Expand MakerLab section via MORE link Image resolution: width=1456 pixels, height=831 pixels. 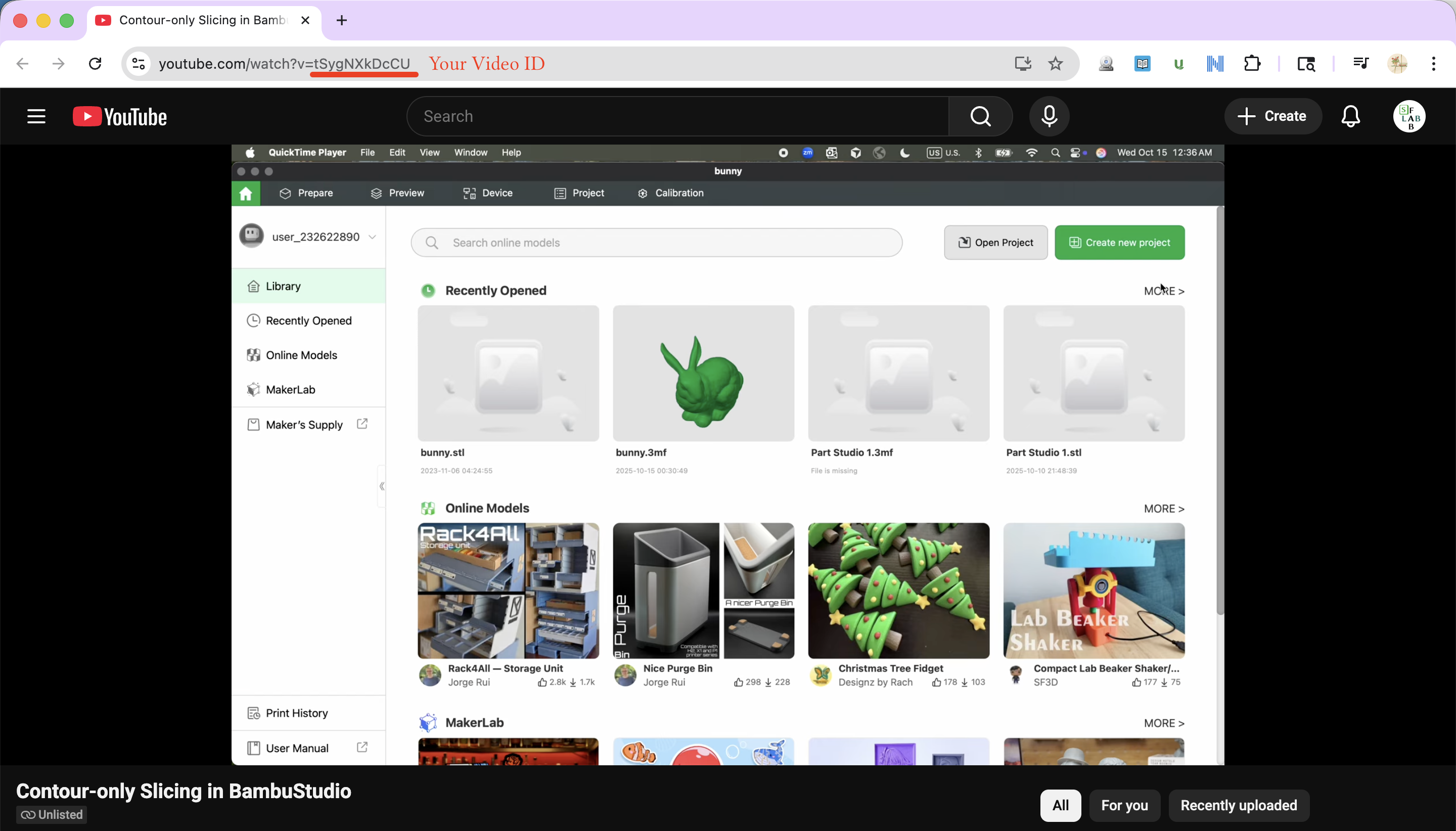click(1164, 723)
